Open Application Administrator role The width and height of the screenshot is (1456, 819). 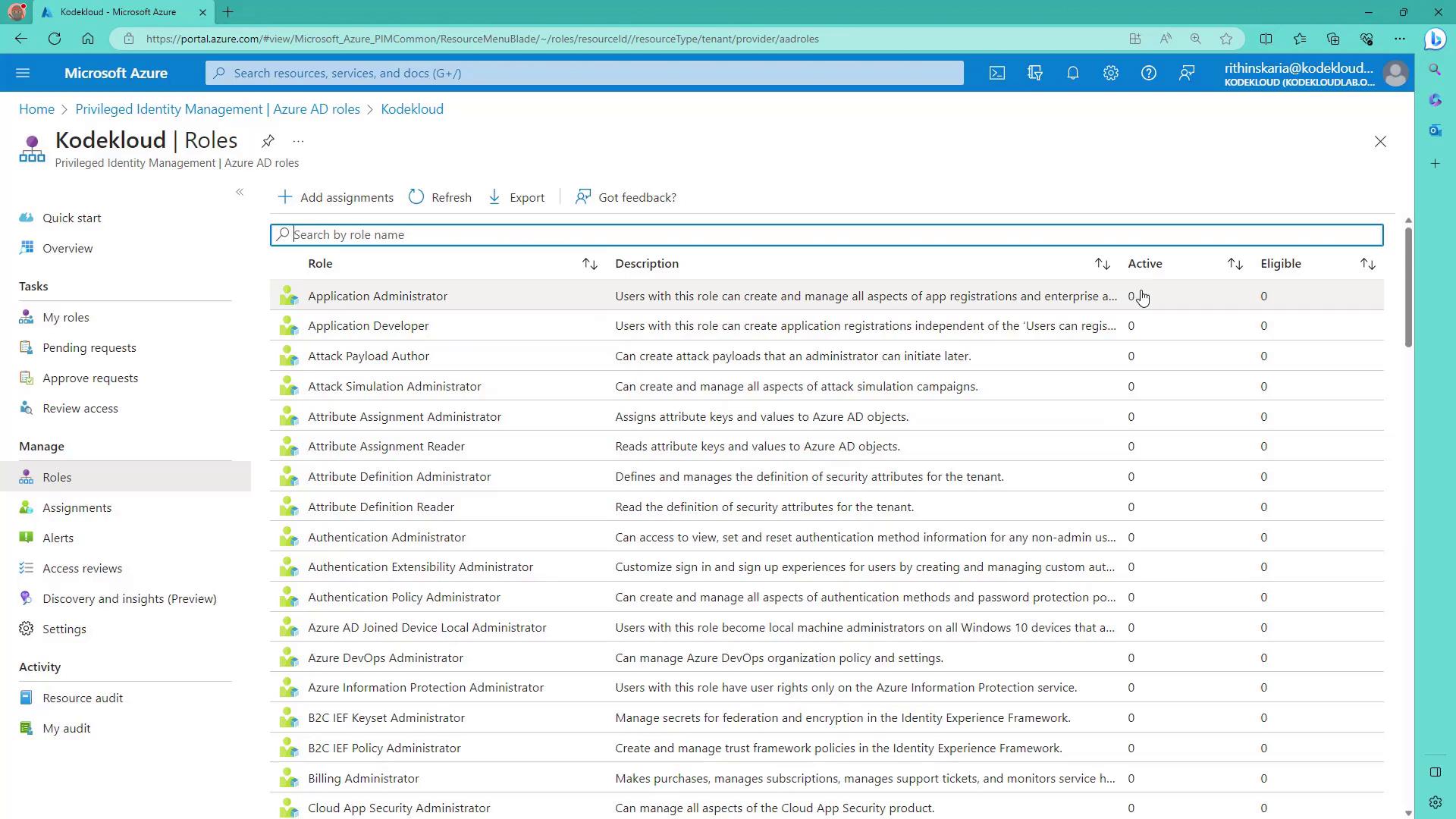[378, 297]
